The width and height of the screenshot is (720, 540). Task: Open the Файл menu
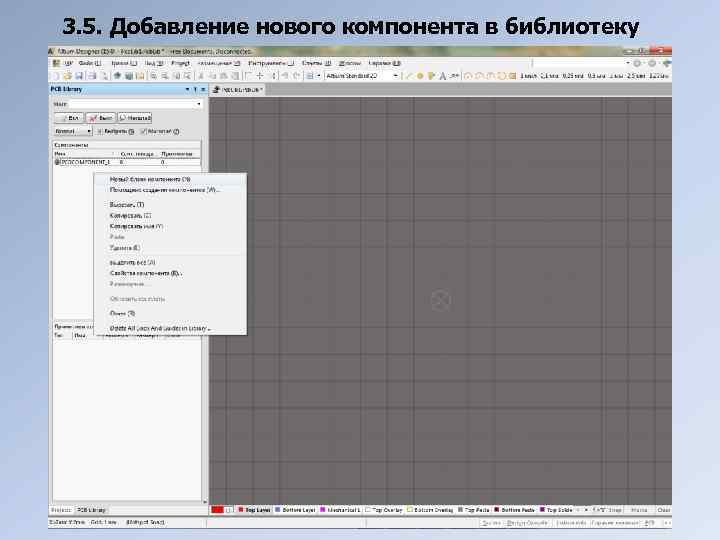point(90,63)
